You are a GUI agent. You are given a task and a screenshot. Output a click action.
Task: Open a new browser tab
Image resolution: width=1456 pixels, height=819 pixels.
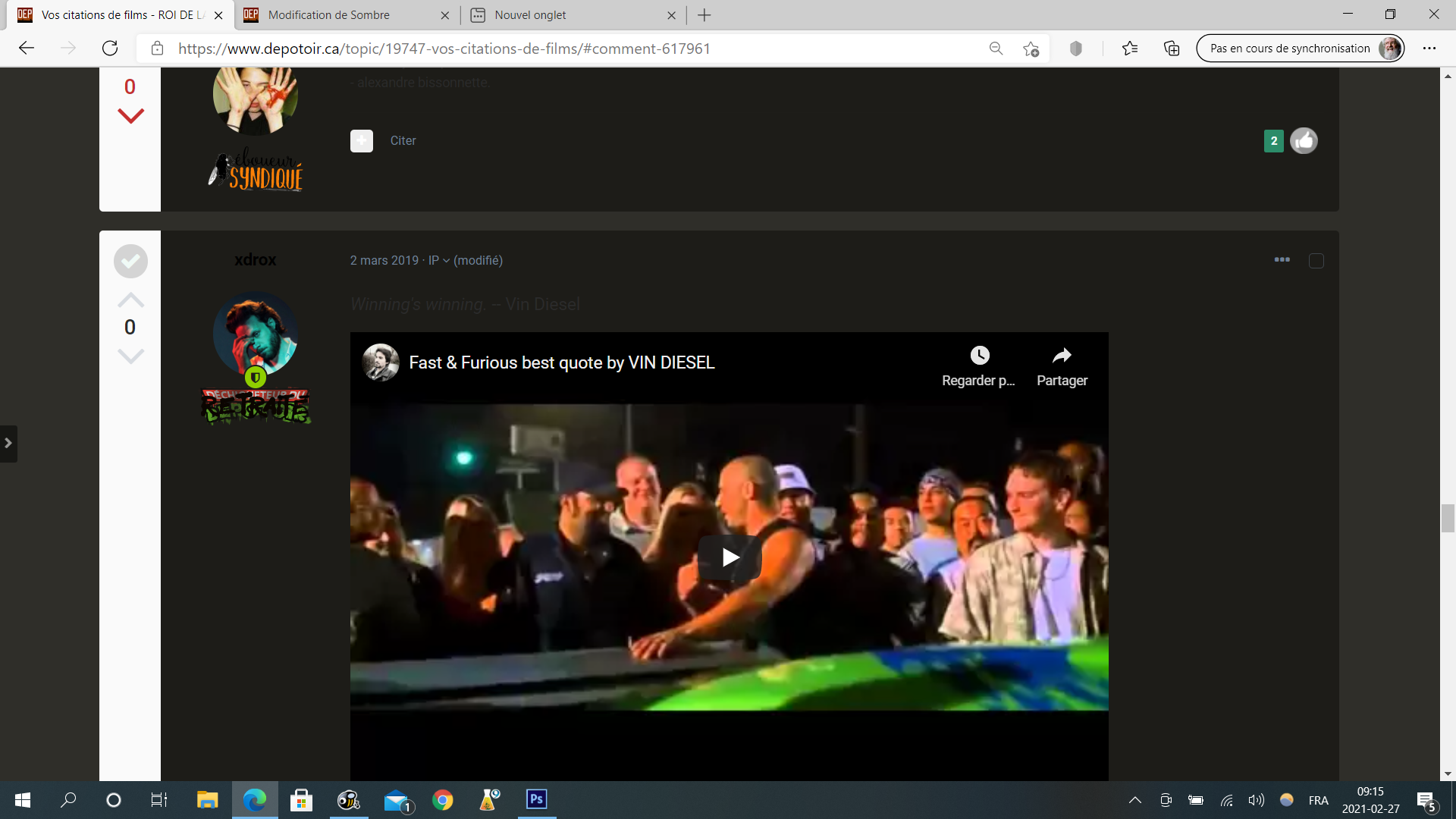click(x=704, y=15)
